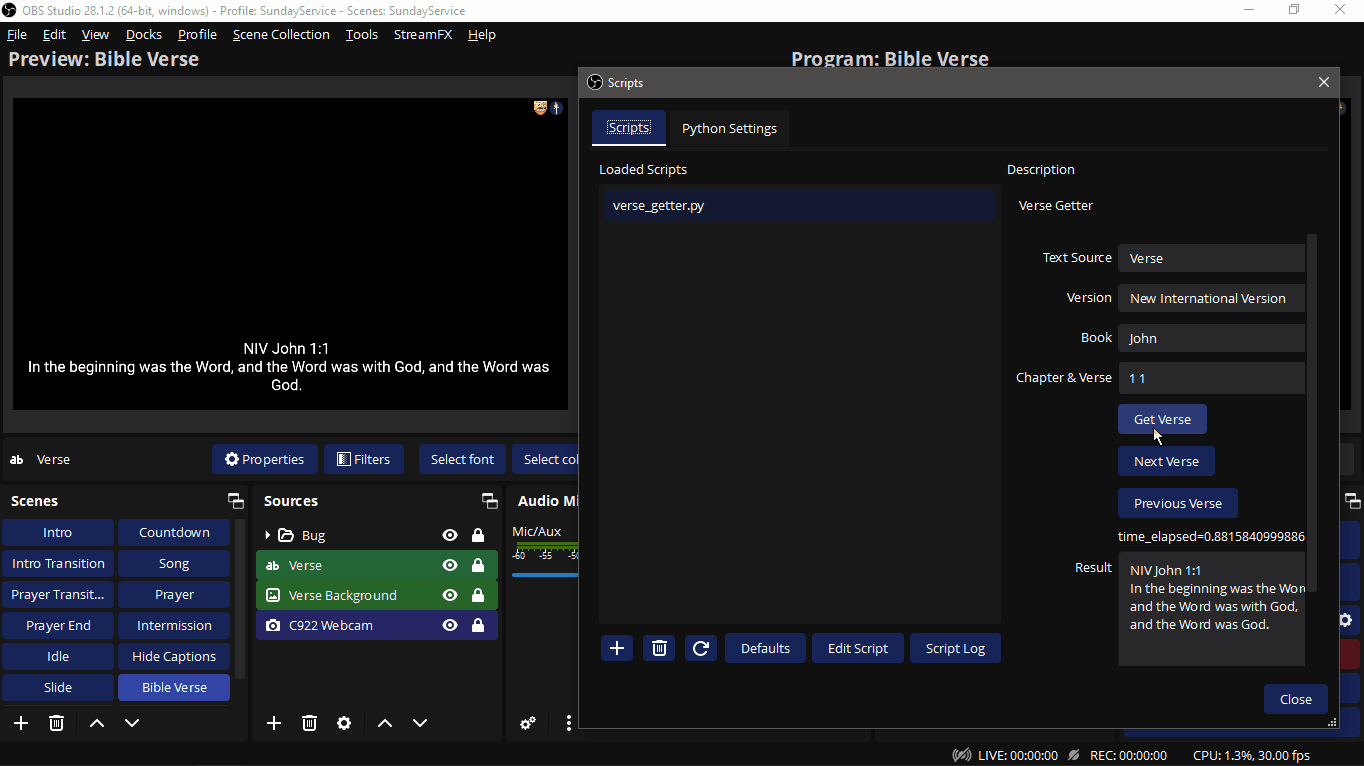Screen dimensions: 1364x766
Task: Click the Get Verse button
Action: coord(1162,419)
